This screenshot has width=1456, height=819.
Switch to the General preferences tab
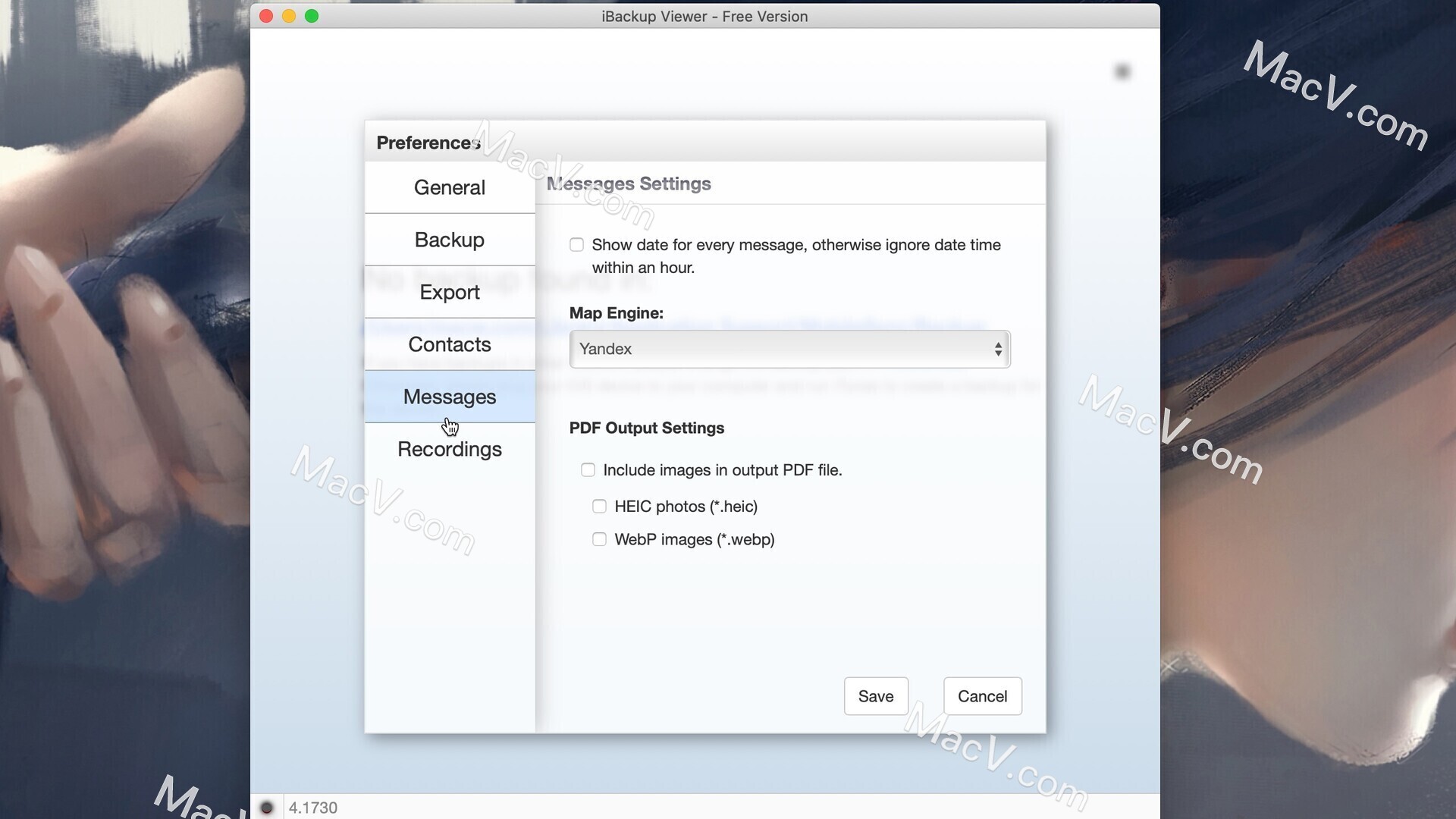coord(449,187)
